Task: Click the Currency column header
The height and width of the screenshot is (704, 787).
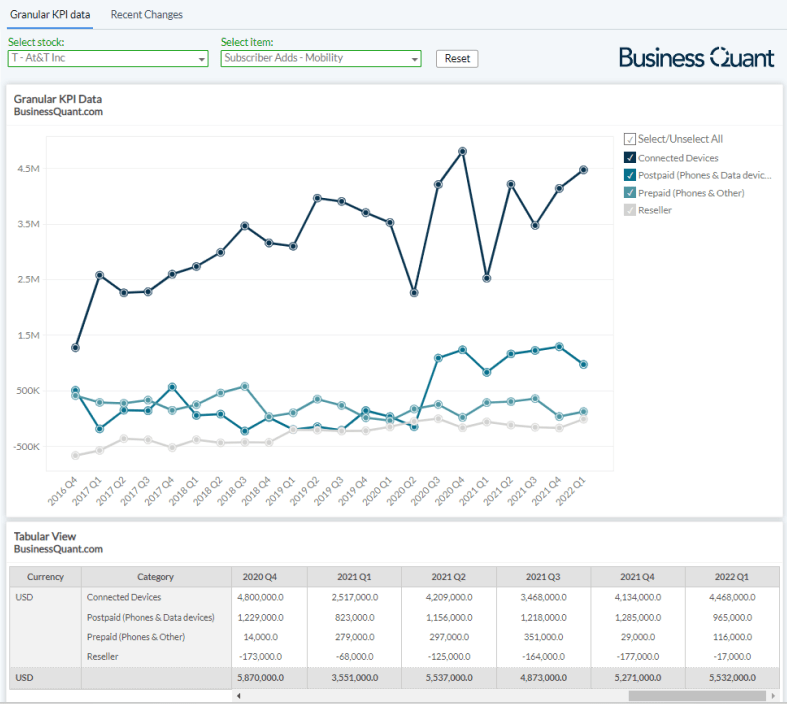Action: (45, 577)
